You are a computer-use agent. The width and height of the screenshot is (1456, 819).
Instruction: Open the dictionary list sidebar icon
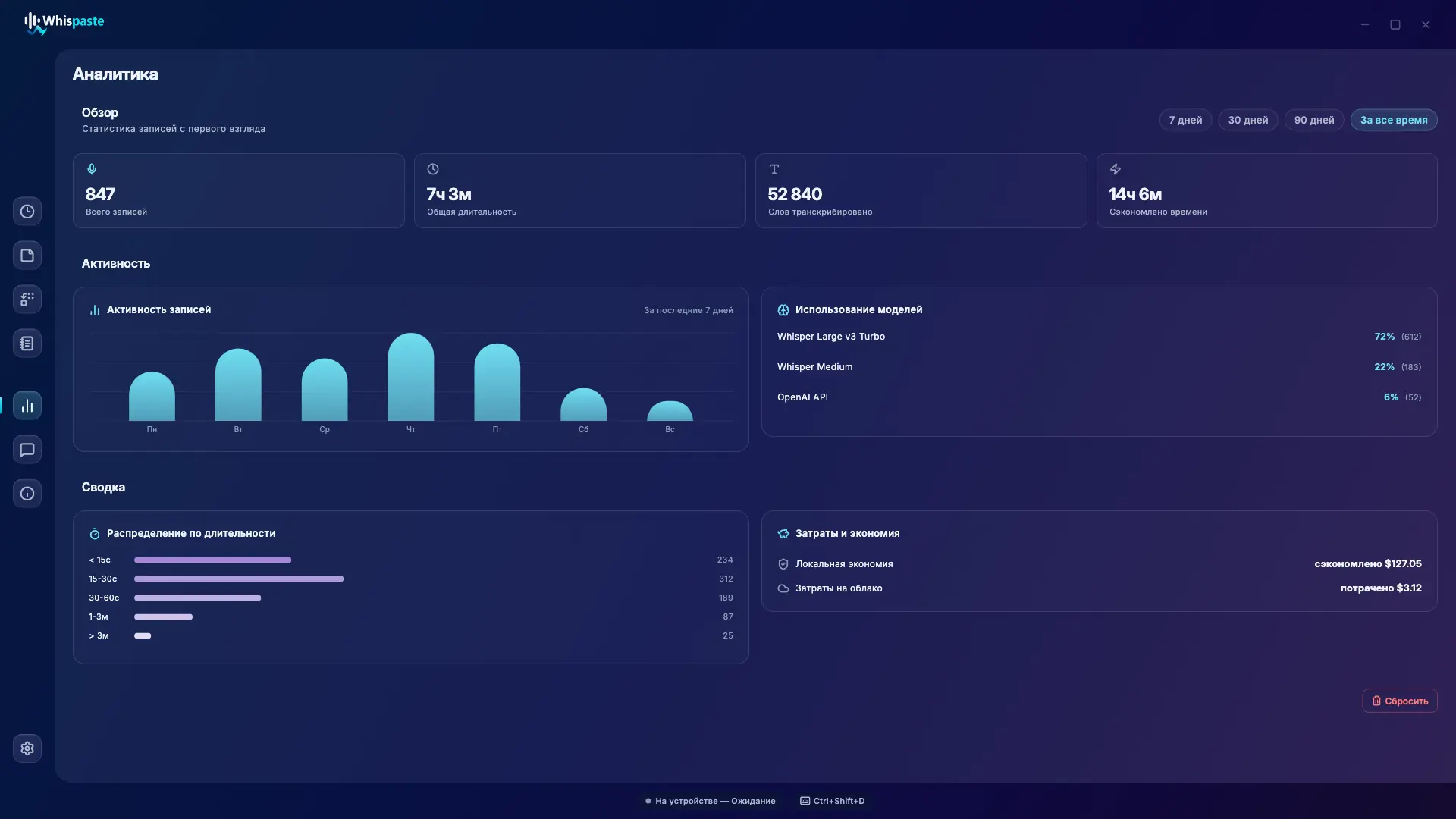click(x=27, y=344)
